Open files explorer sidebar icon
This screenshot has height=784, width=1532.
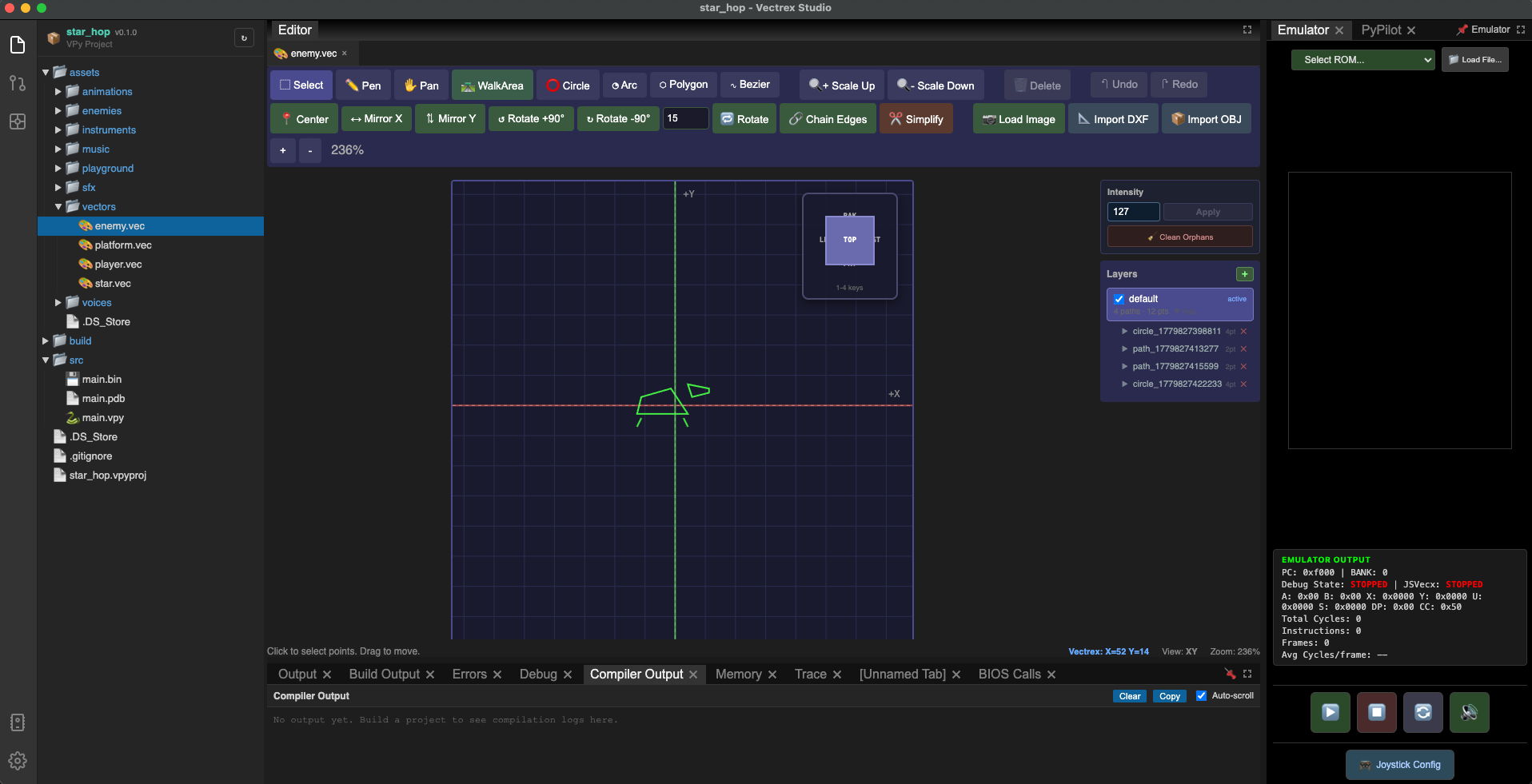click(x=18, y=45)
